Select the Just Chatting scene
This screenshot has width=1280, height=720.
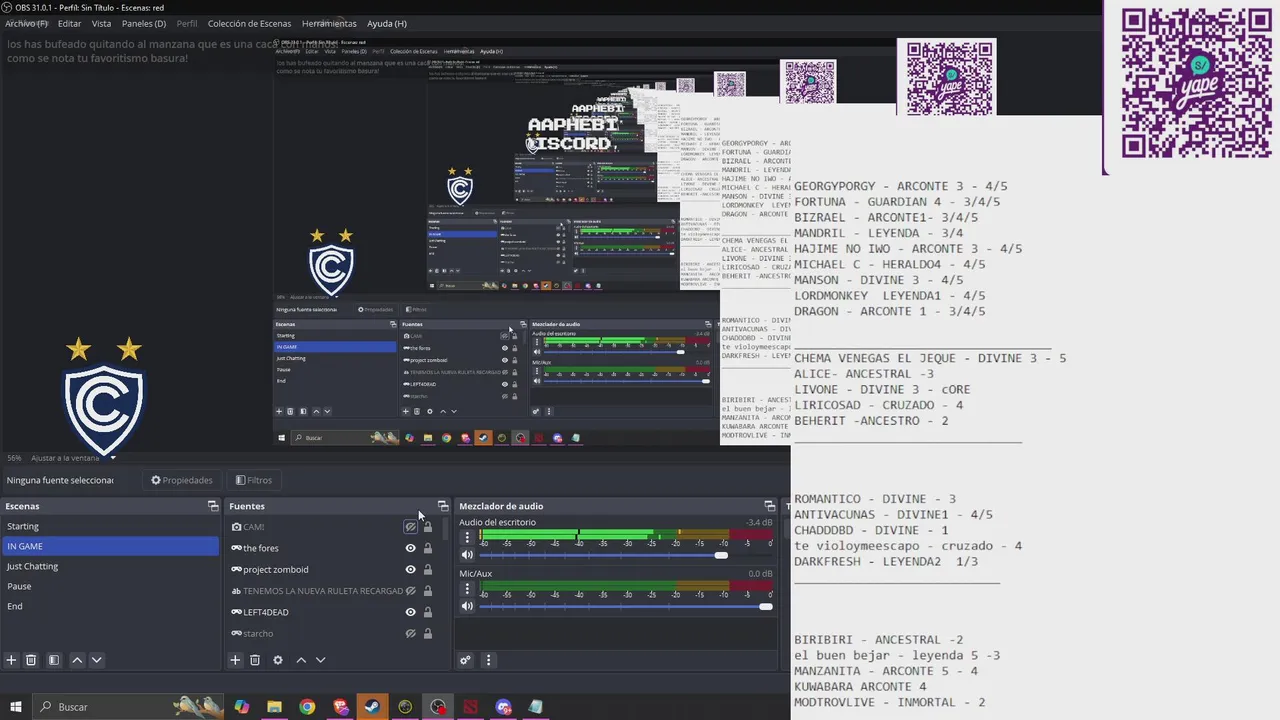pos(110,566)
